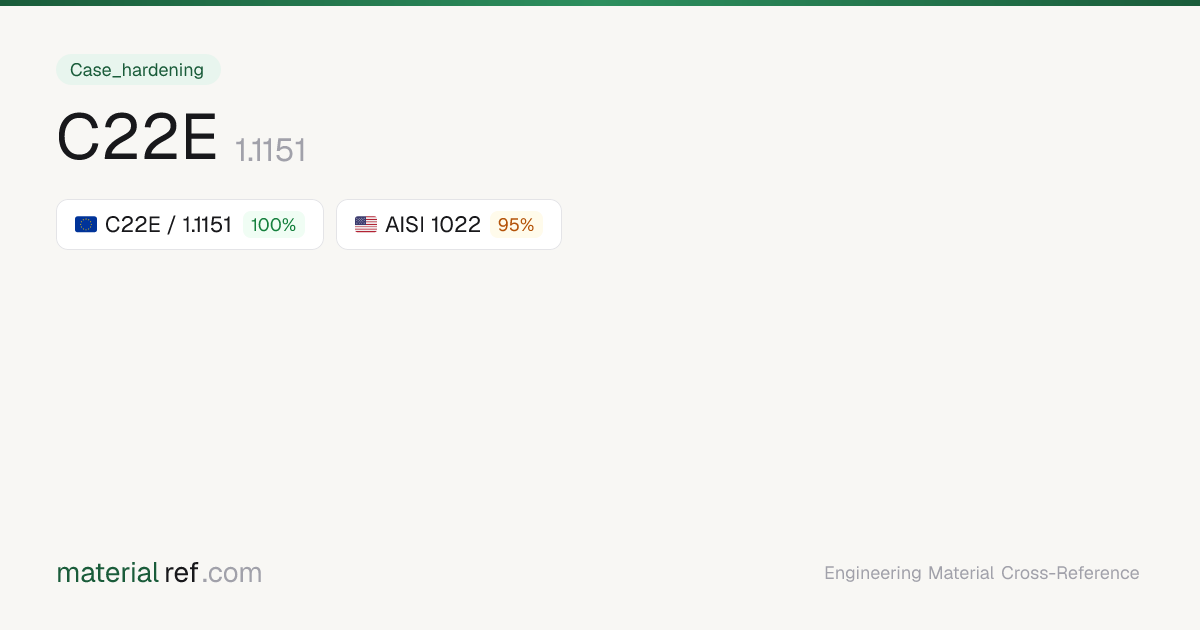1200x630 pixels.
Task: Click the gray 1.1151 number beside heading
Action: click(x=270, y=151)
